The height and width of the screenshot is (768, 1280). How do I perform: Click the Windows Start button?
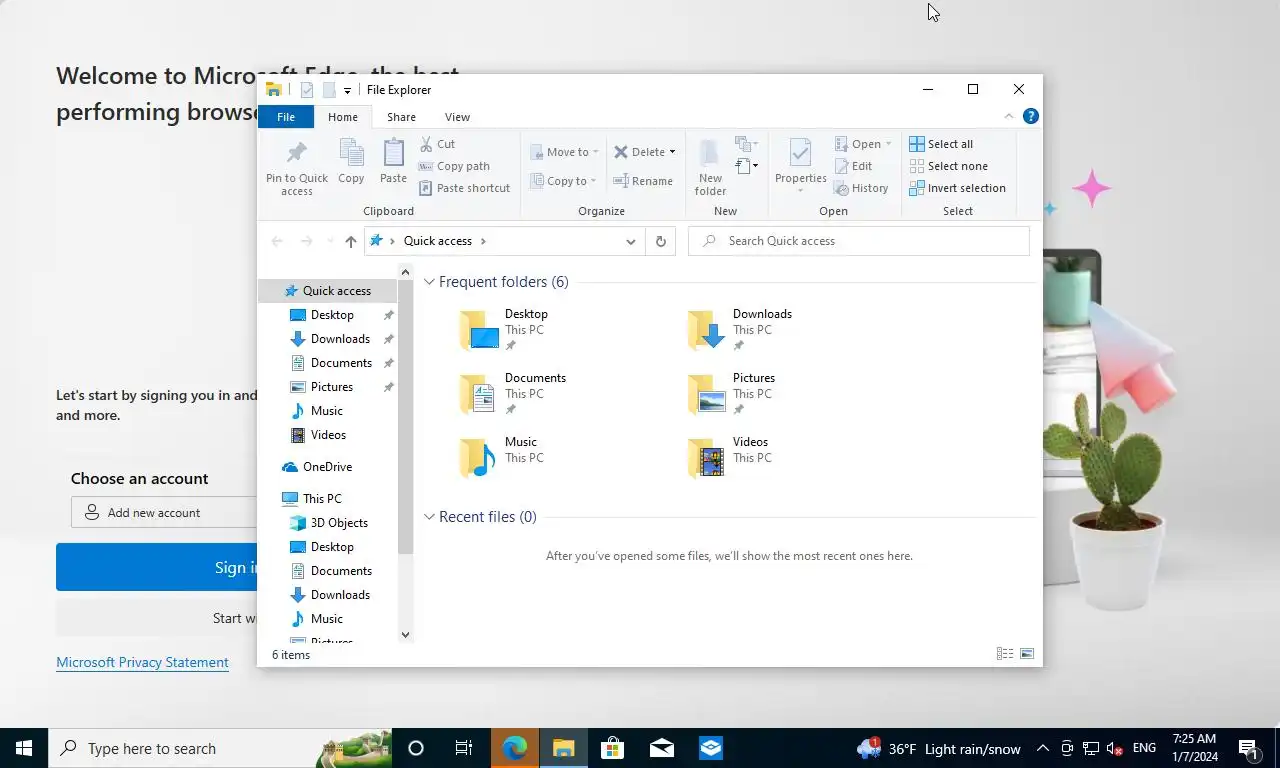[x=24, y=748]
